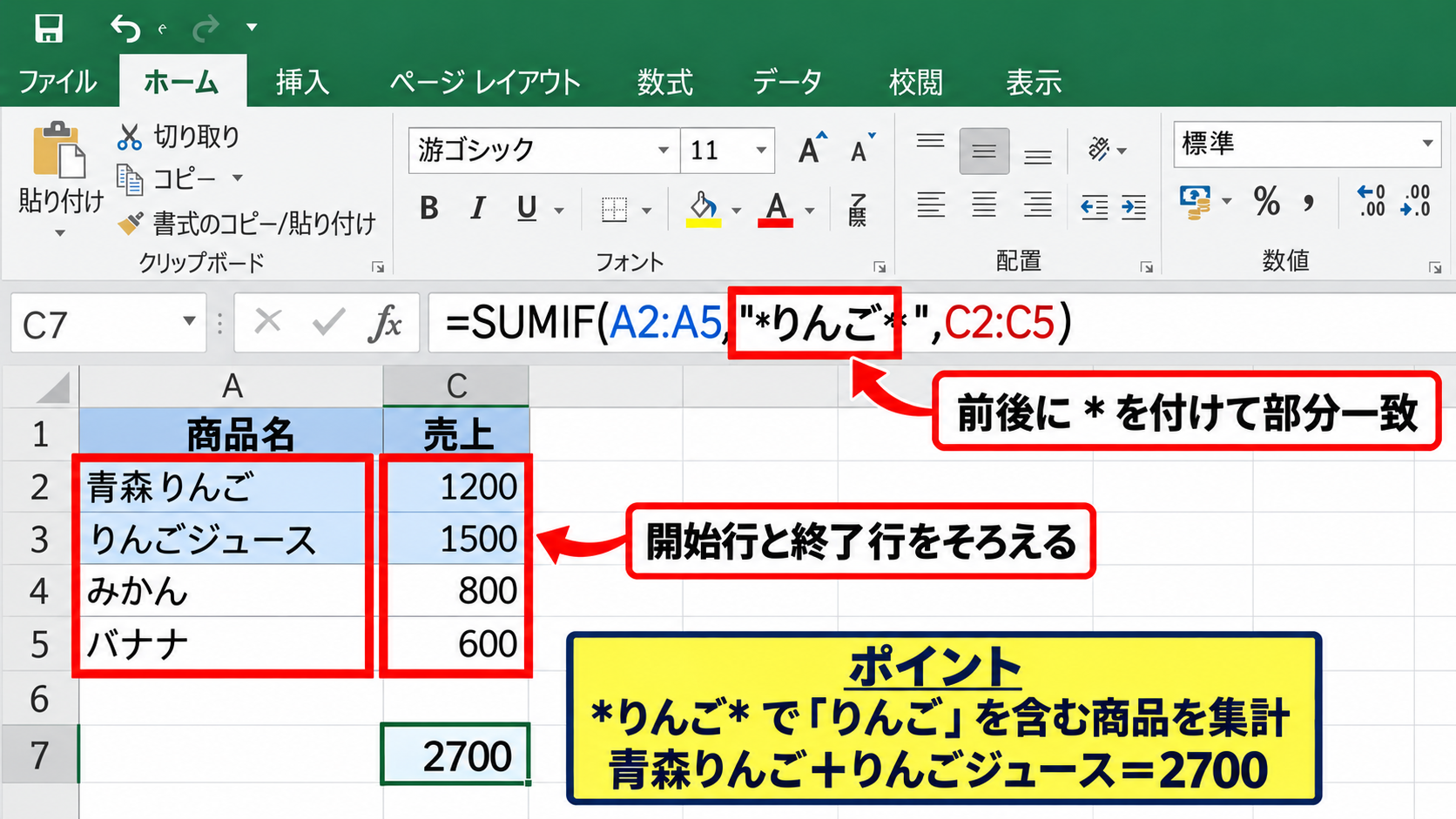The height and width of the screenshot is (819, 1456).
Task: Toggle right horizontal alignment
Action: (x=1037, y=205)
